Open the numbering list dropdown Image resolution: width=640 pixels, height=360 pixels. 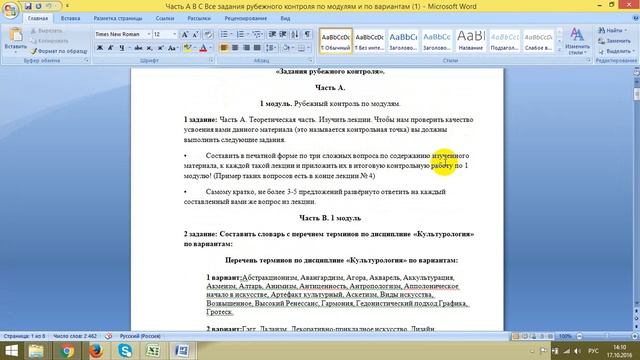(x=247, y=34)
